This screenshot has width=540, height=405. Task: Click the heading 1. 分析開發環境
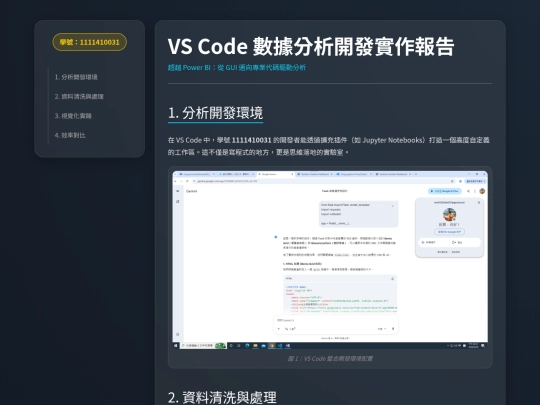click(215, 113)
